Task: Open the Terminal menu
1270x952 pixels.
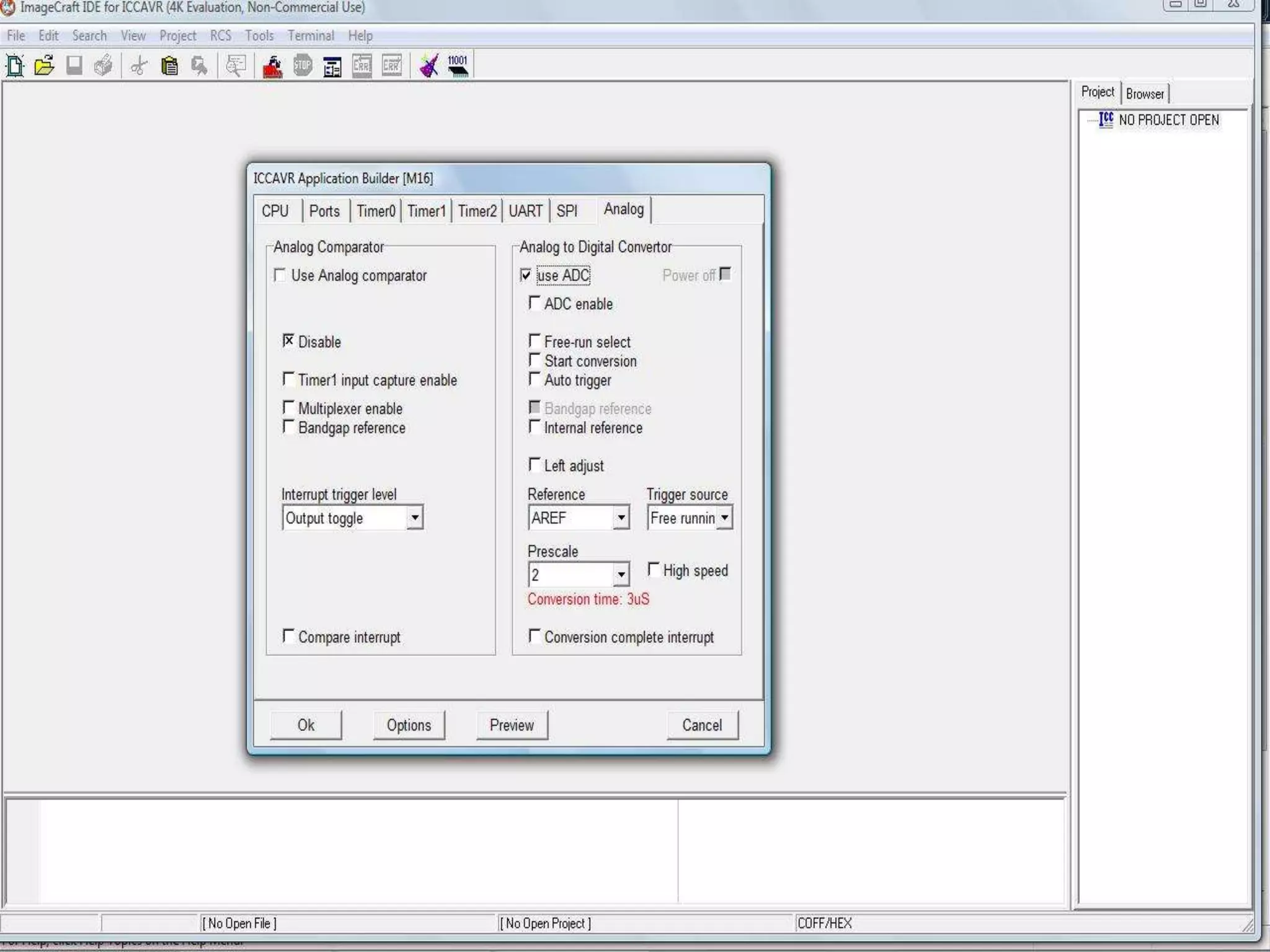Action: click(x=311, y=35)
